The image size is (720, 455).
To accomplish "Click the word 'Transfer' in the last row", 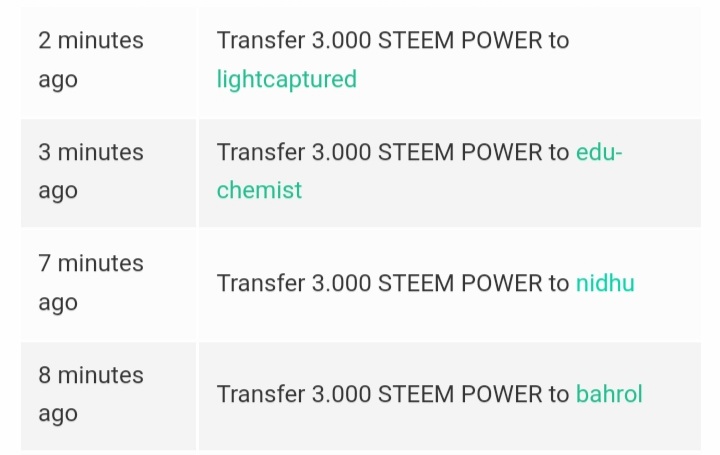I will (x=261, y=394).
